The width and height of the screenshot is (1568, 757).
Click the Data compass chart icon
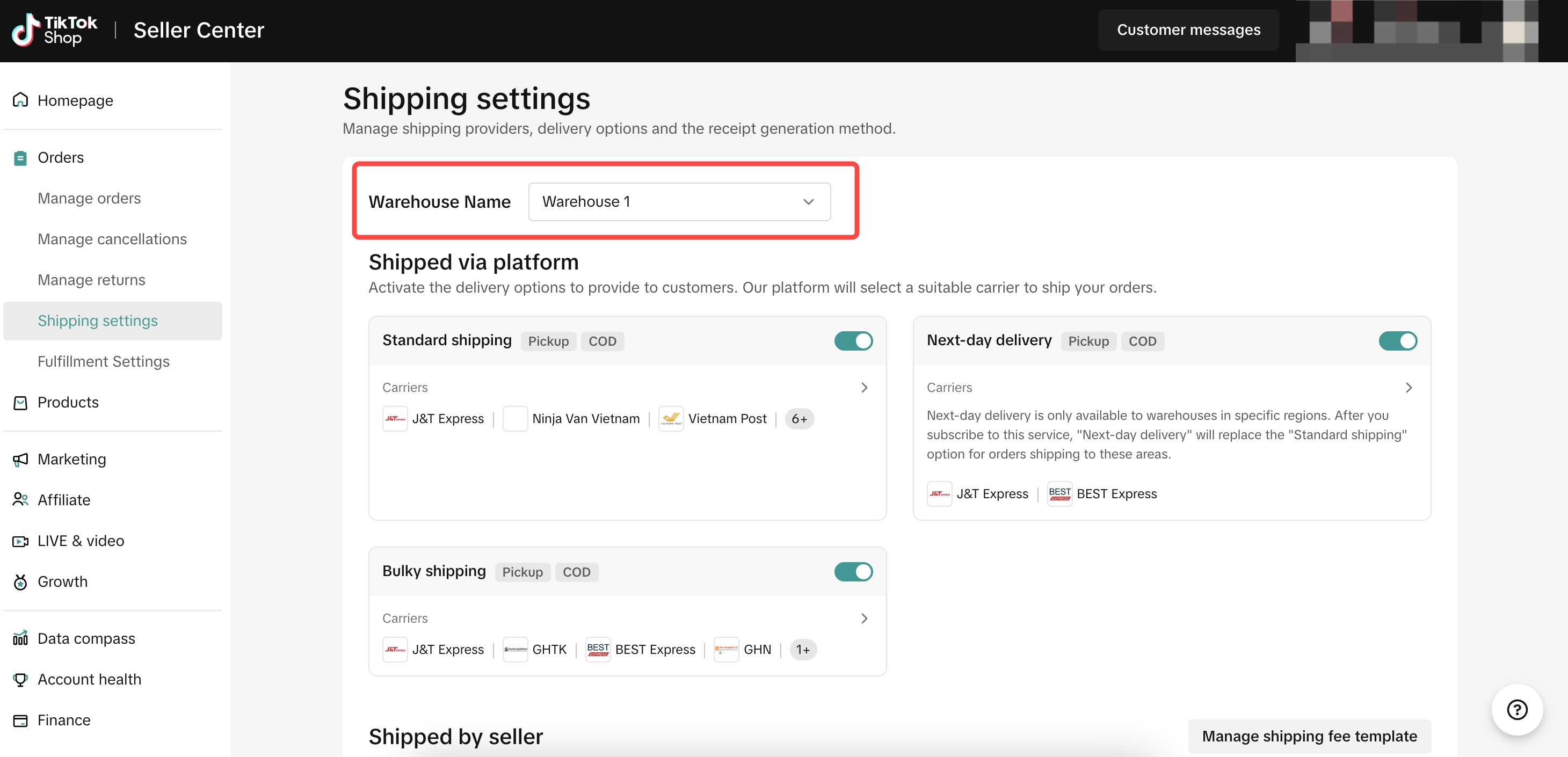coord(20,638)
